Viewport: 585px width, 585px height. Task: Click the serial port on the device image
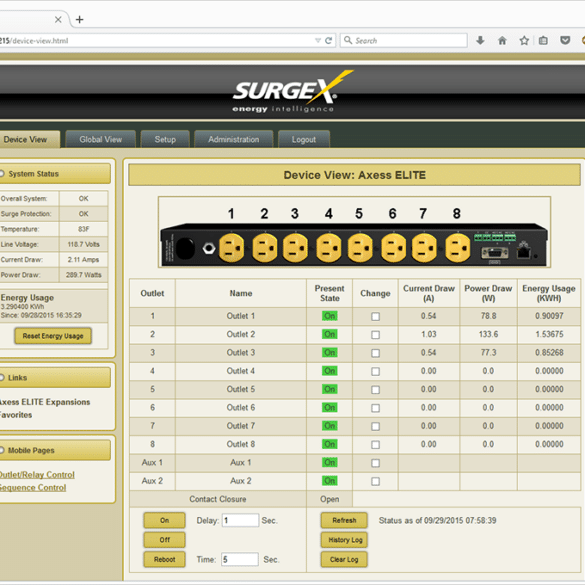(495, 253)
